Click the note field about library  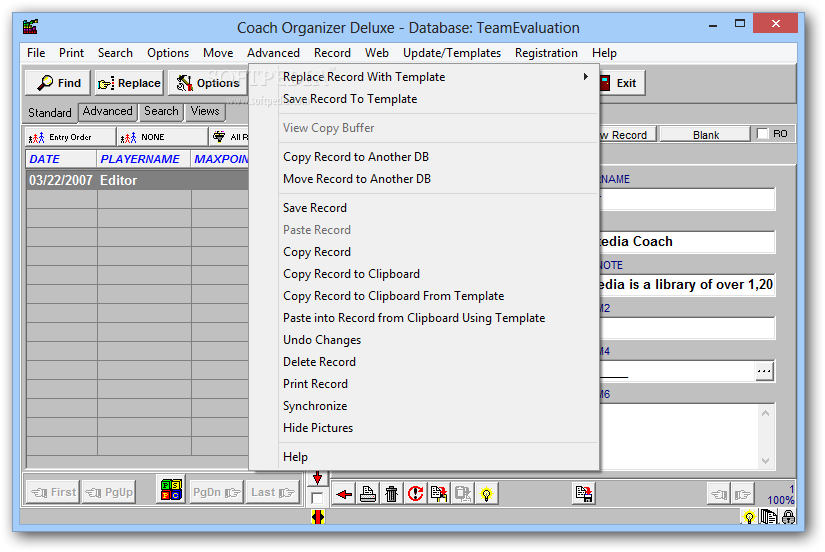[687, 285]
